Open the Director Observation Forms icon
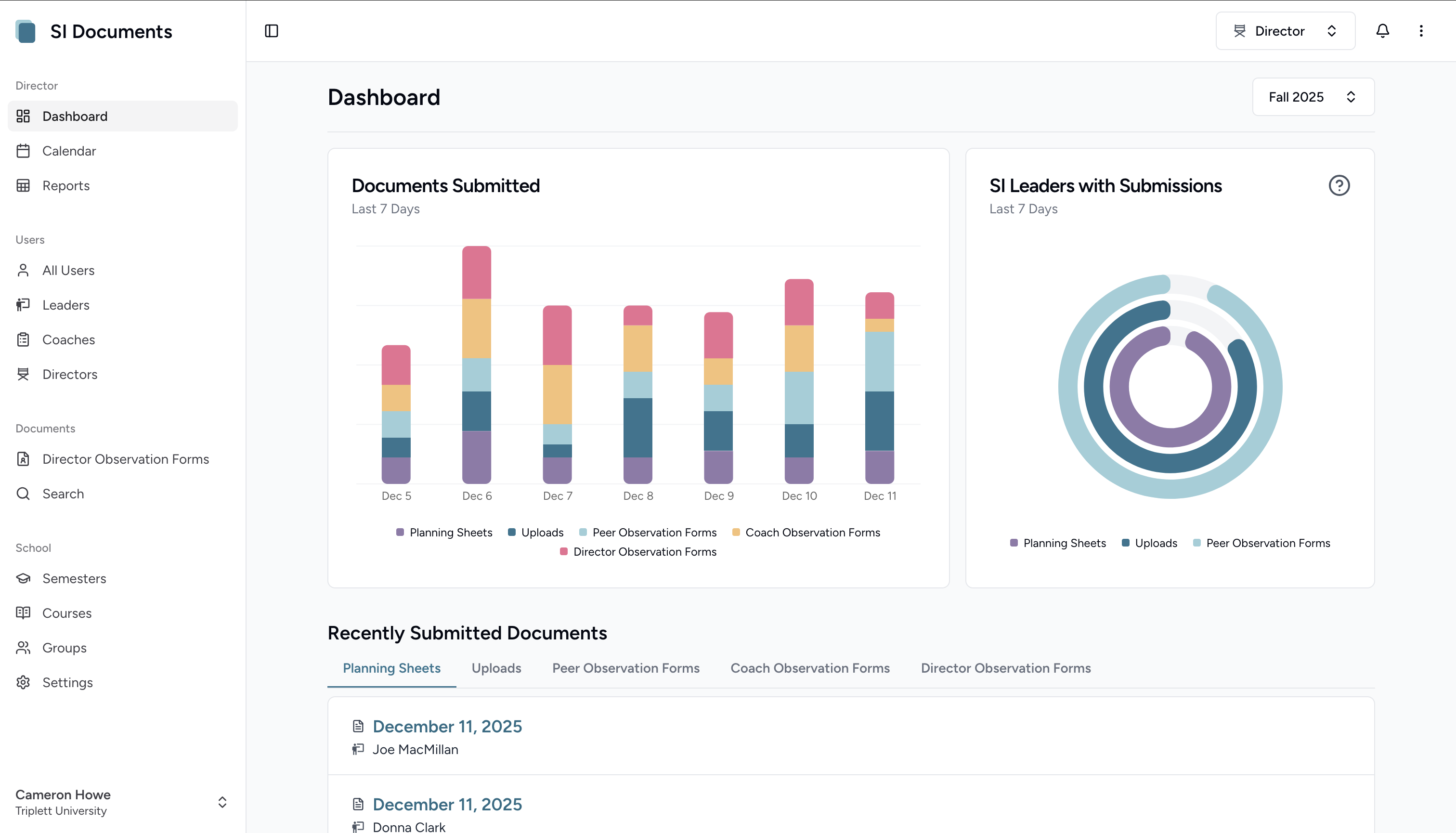 coord(24,459)
